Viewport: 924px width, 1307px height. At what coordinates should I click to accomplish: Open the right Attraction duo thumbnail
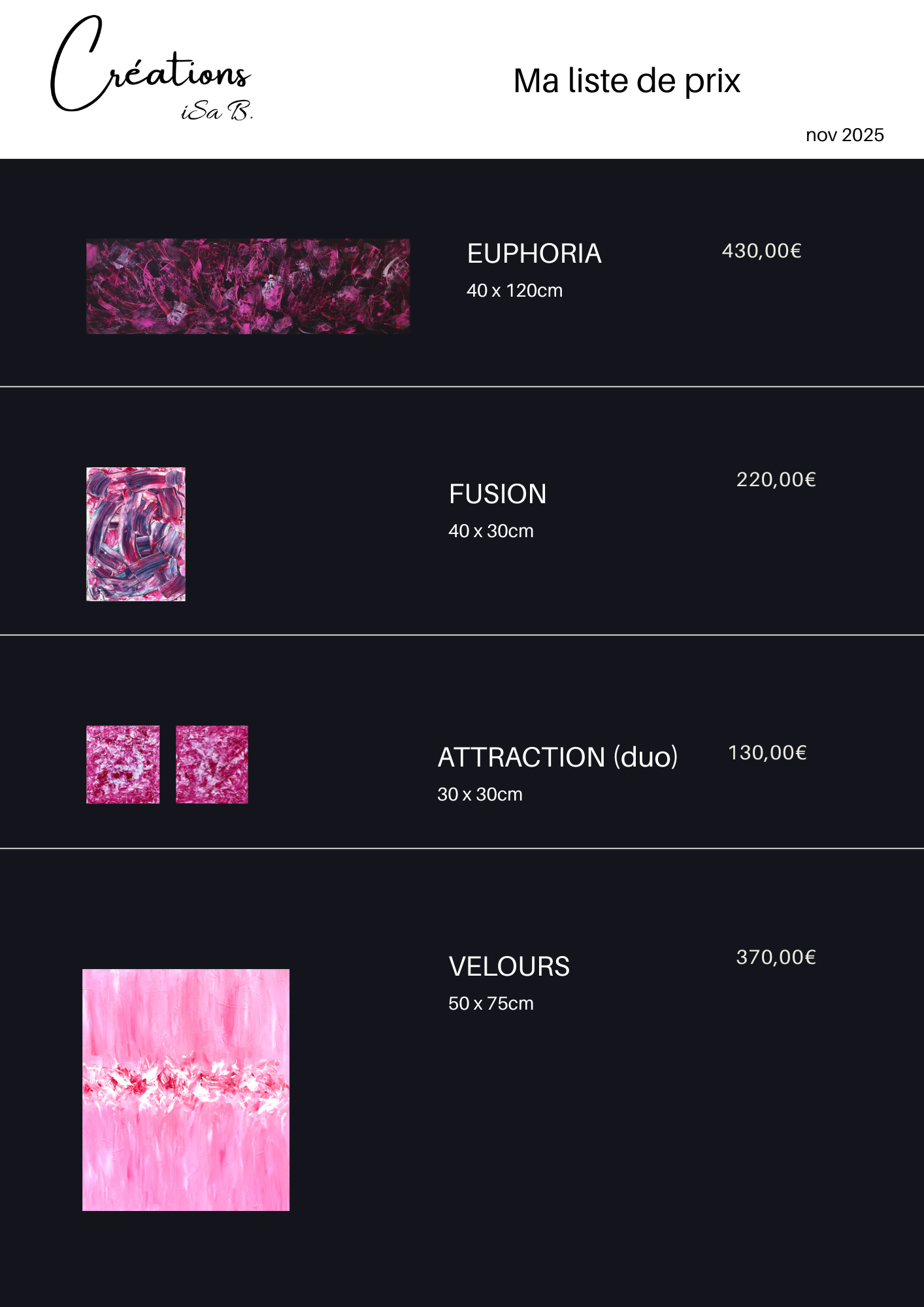click(212, 765)
